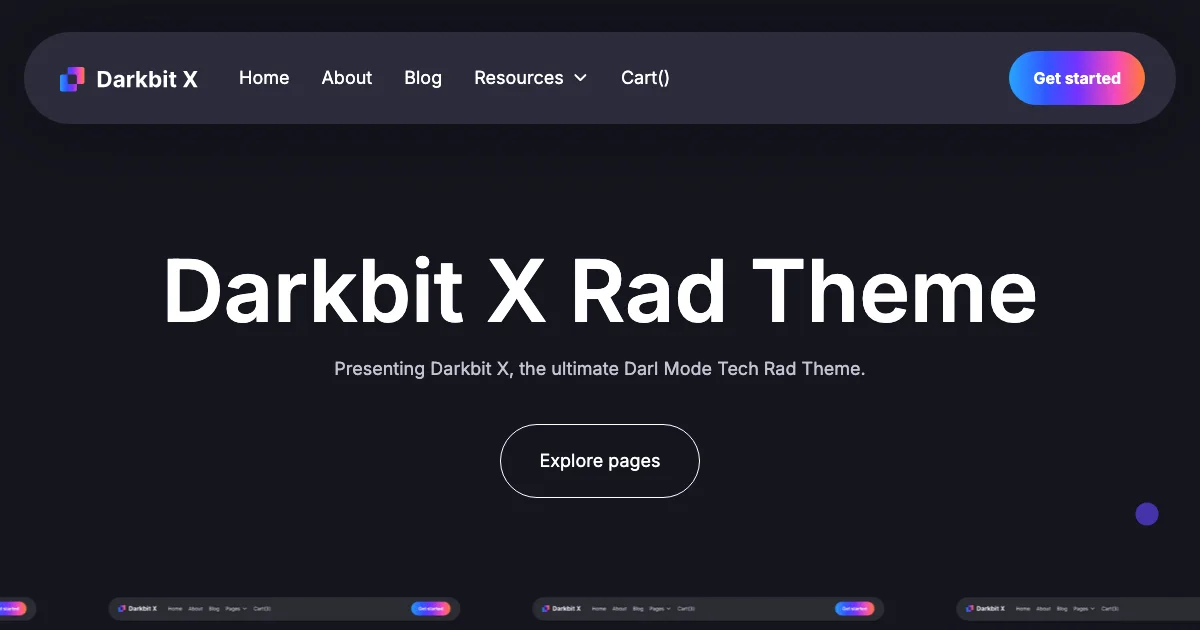This screenshot has height=630, width=1200.
Task: Open the Home page link
Action: pos(264,78)
